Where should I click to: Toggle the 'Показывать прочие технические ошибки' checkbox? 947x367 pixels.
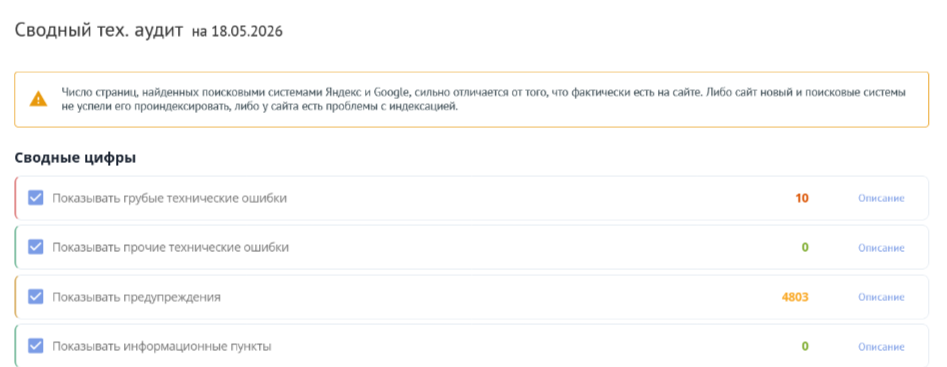point(36,247)
